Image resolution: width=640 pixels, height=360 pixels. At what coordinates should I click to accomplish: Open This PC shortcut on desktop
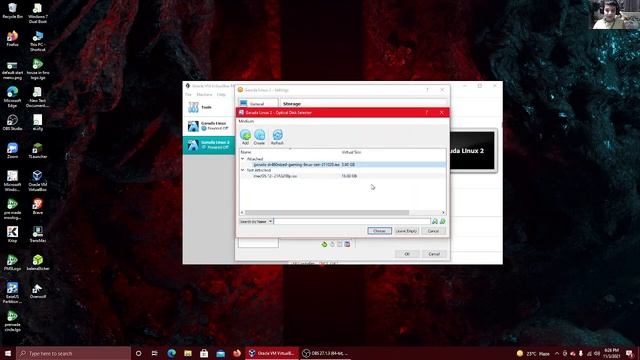point(38,41)
